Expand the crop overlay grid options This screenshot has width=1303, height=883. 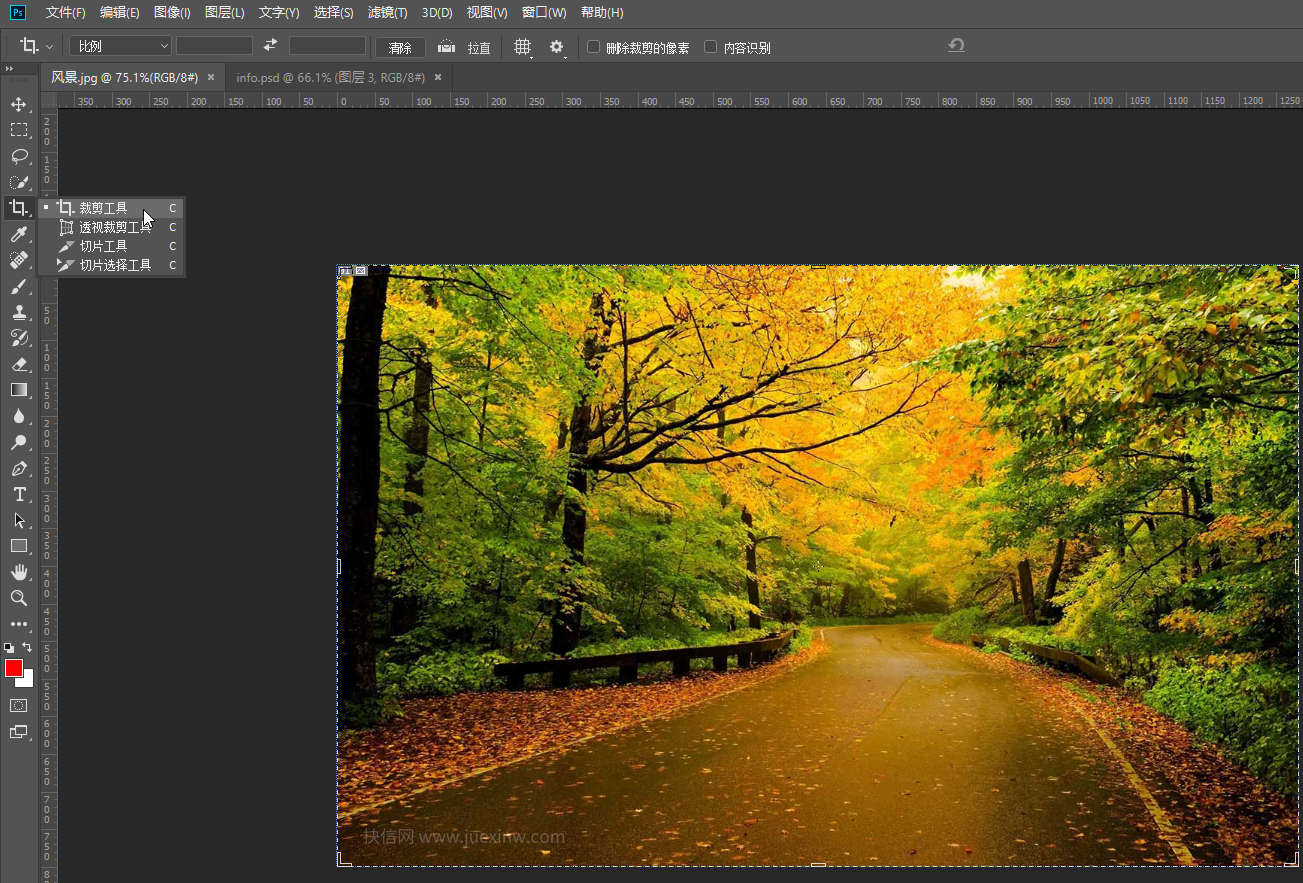(x=522, y=47)
